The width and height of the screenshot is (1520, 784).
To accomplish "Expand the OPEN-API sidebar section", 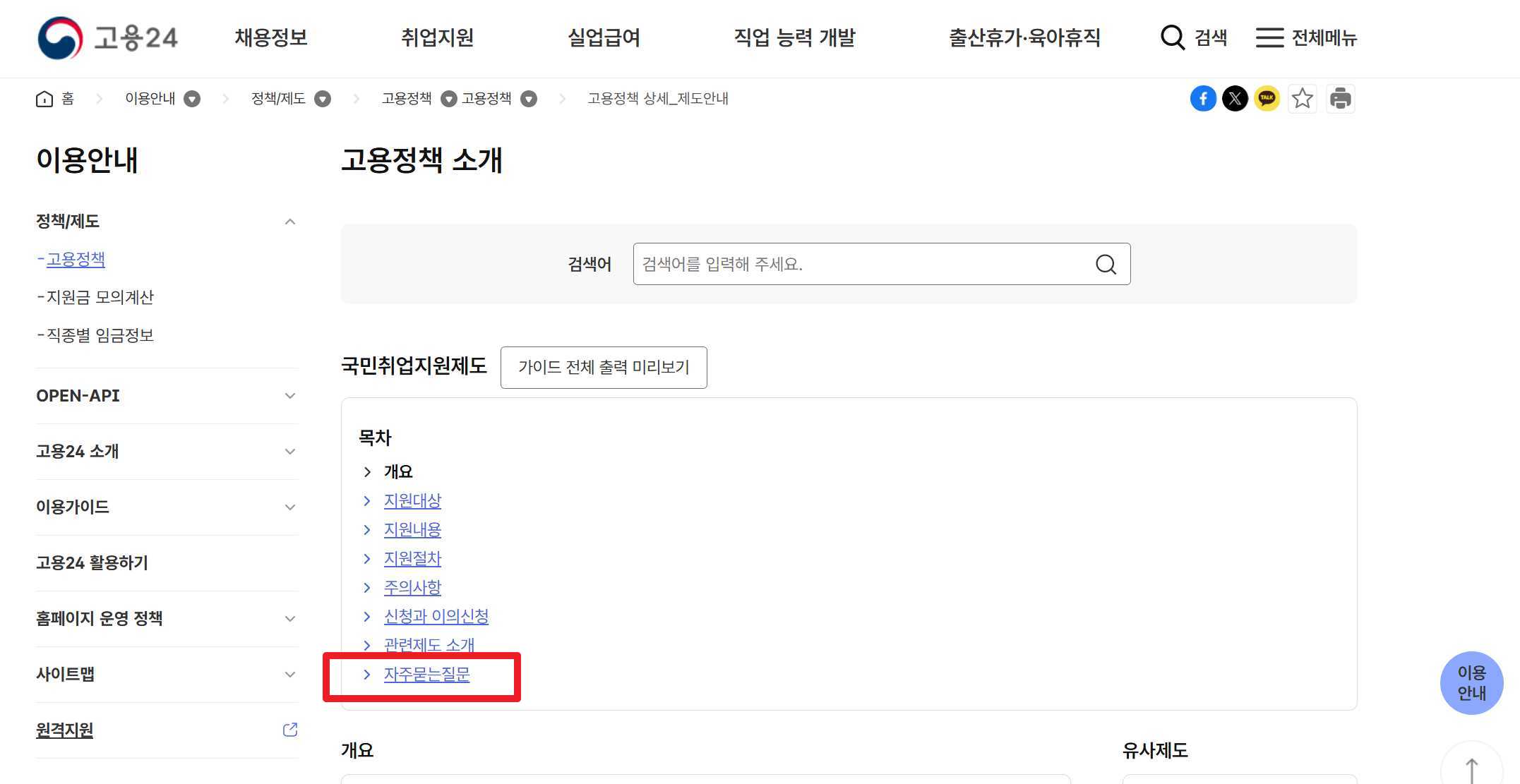I will [289, 395].
